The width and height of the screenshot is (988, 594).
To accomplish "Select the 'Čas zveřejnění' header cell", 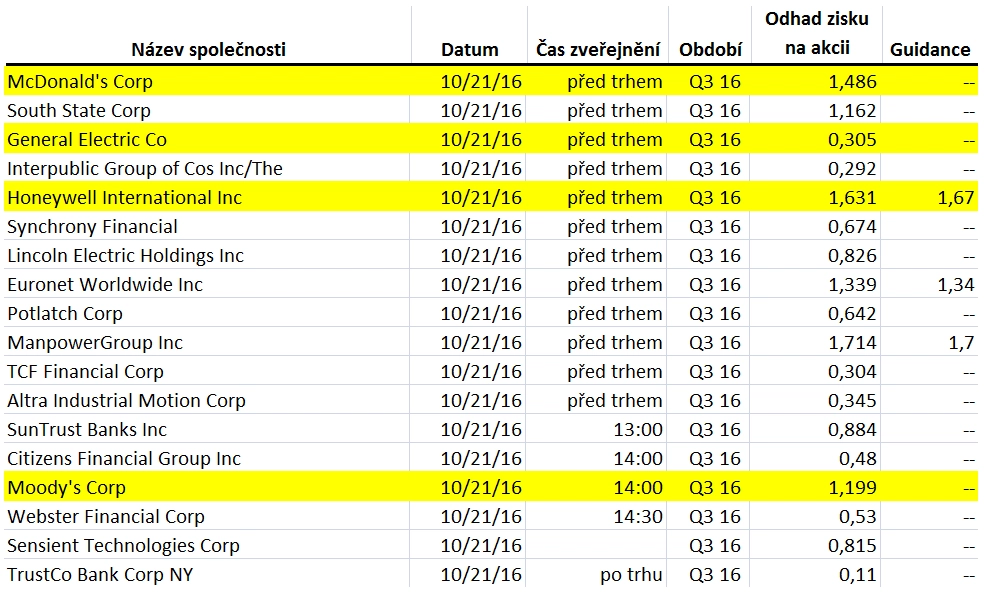I will (x=598, y=50).
